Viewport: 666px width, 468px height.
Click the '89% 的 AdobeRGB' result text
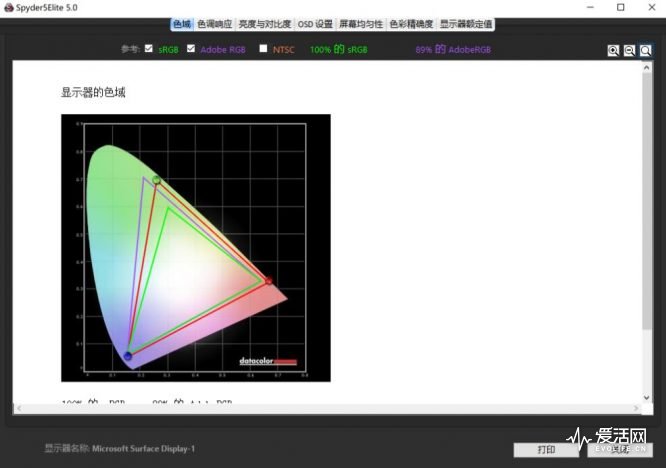(453, 49)
